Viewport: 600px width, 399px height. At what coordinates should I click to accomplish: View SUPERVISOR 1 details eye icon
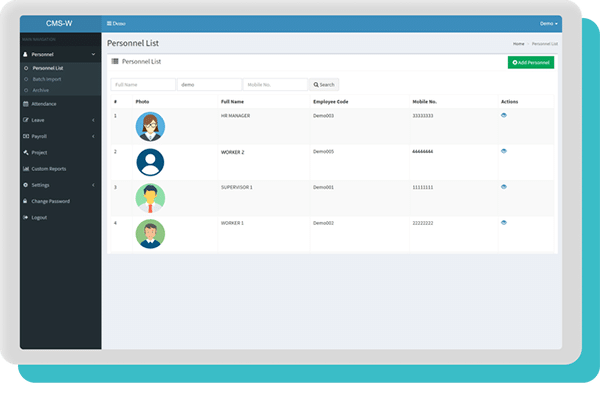tap(504, 187)
